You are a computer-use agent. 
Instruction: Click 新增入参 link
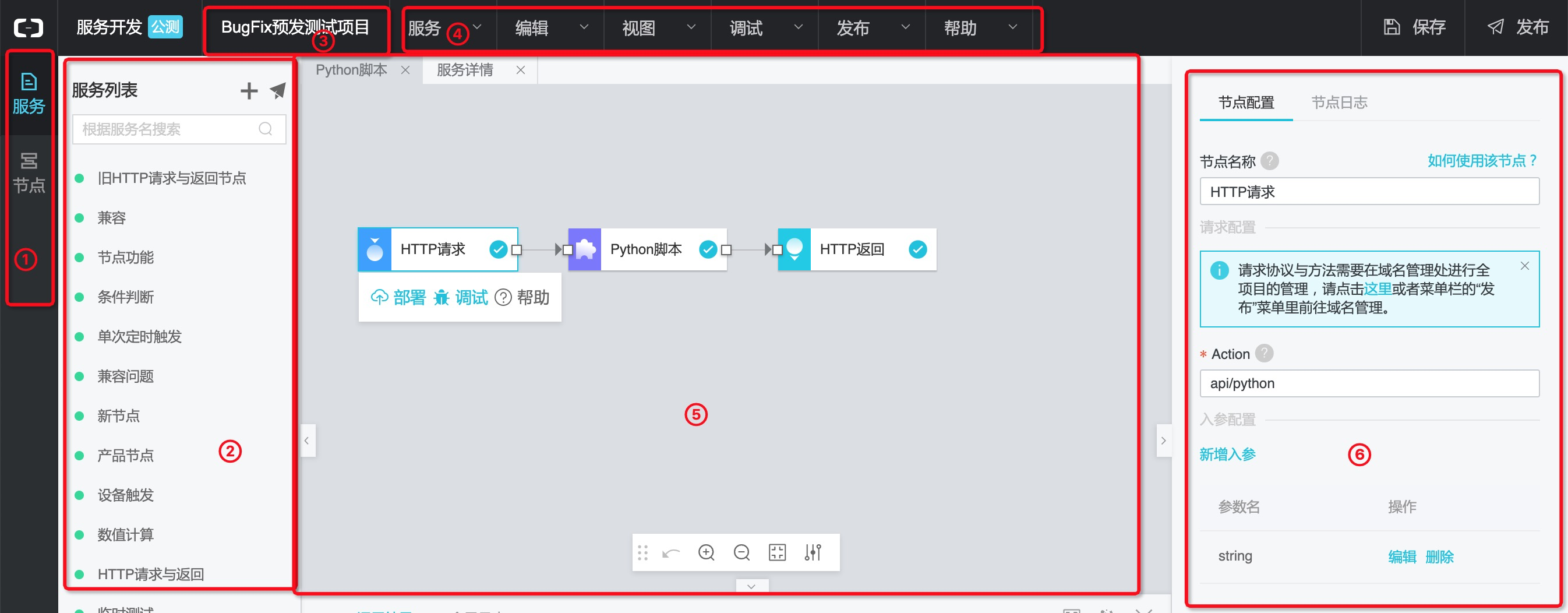coord(1227,454)
